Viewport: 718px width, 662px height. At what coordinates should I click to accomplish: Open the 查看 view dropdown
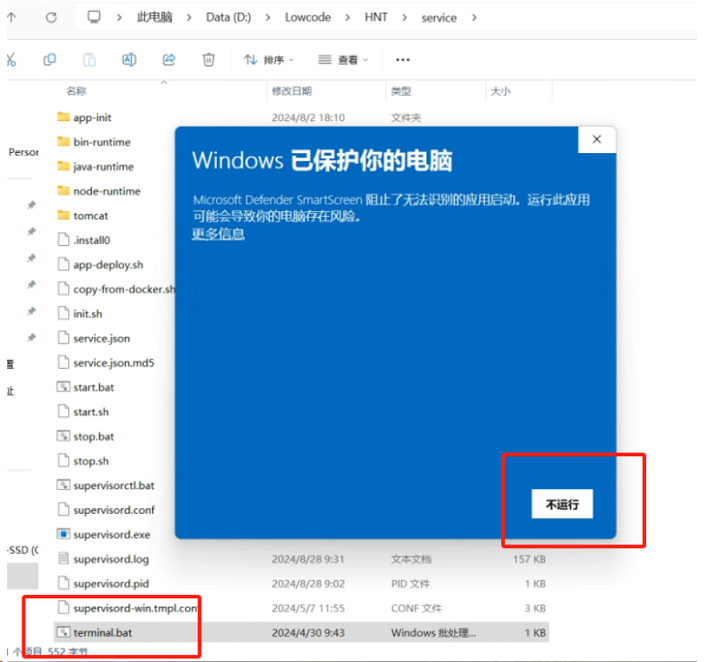tap(344, 60)
